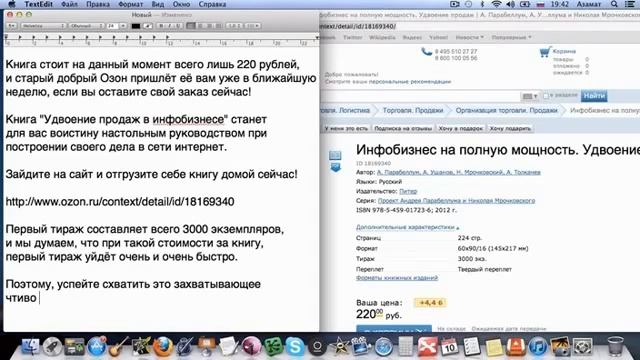Click the Найти search button on Ozon
The image size is (640, 360).
(x=594, y=96)
